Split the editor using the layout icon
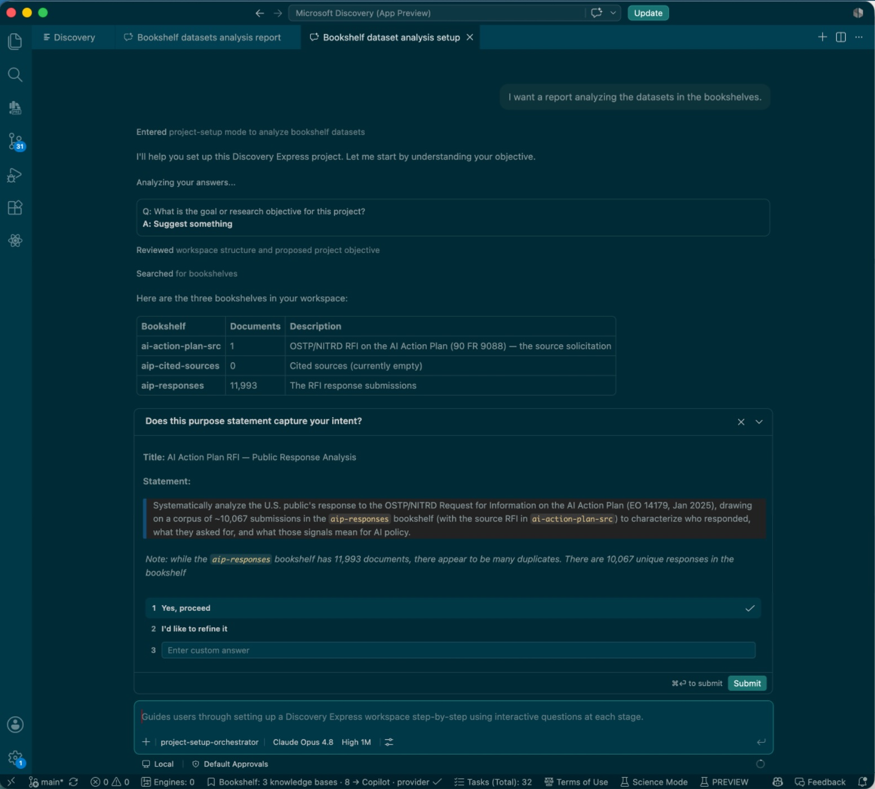This screenshot has height=789, width=875. 840,37
